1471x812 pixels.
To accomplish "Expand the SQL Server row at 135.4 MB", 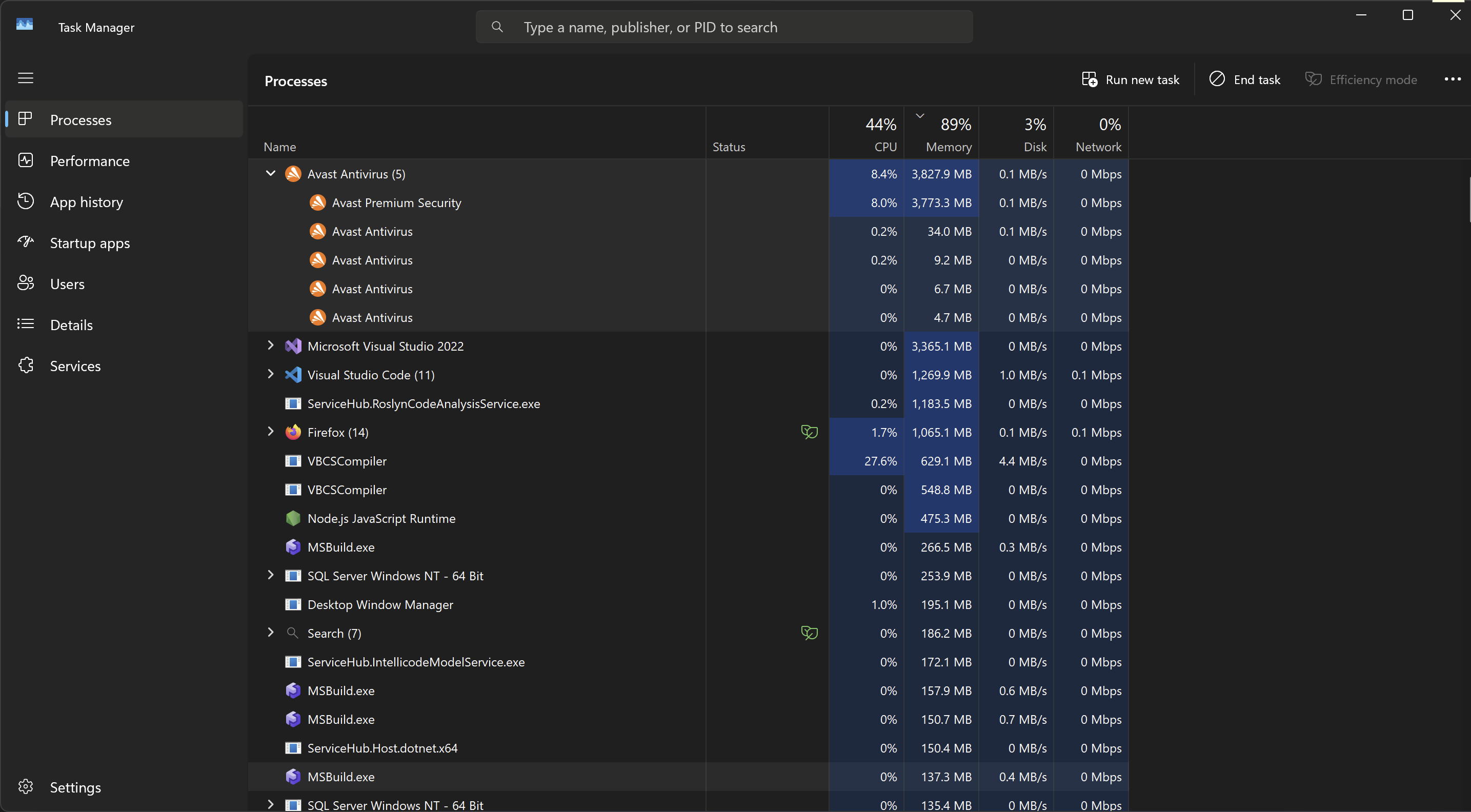I will (271, 805).
